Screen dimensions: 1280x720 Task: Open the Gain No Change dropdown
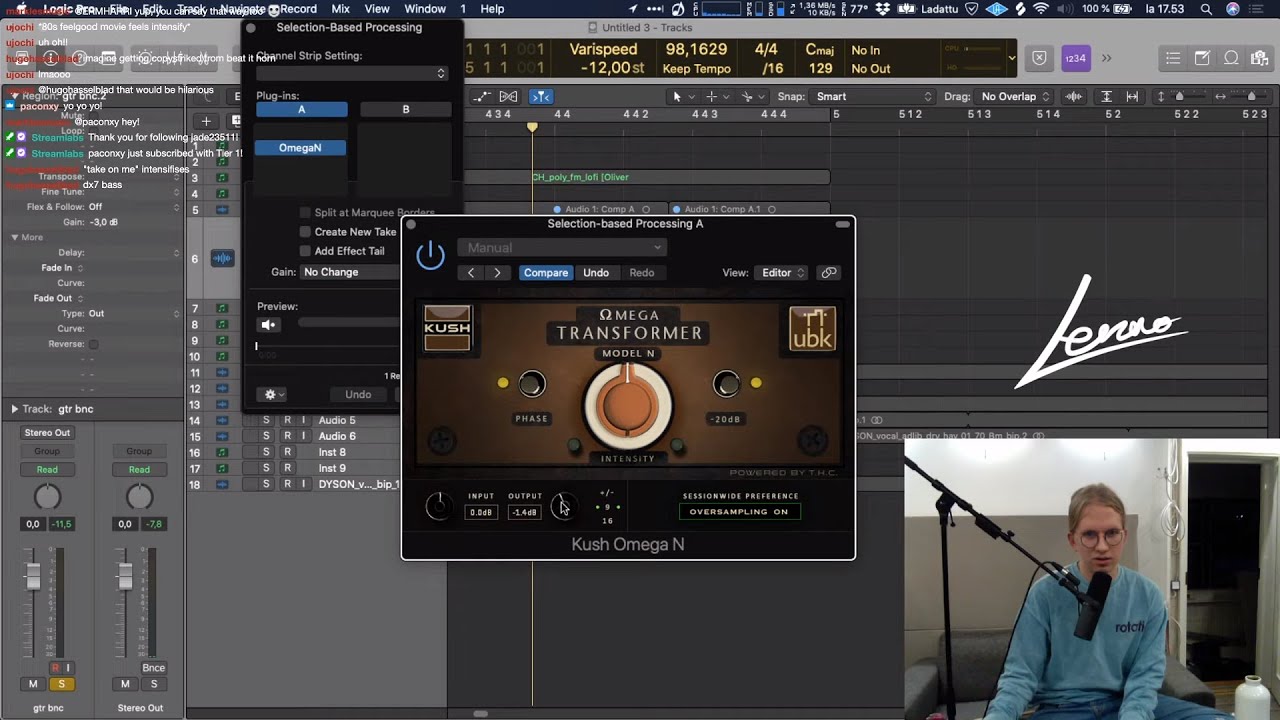tap(350, 272)
